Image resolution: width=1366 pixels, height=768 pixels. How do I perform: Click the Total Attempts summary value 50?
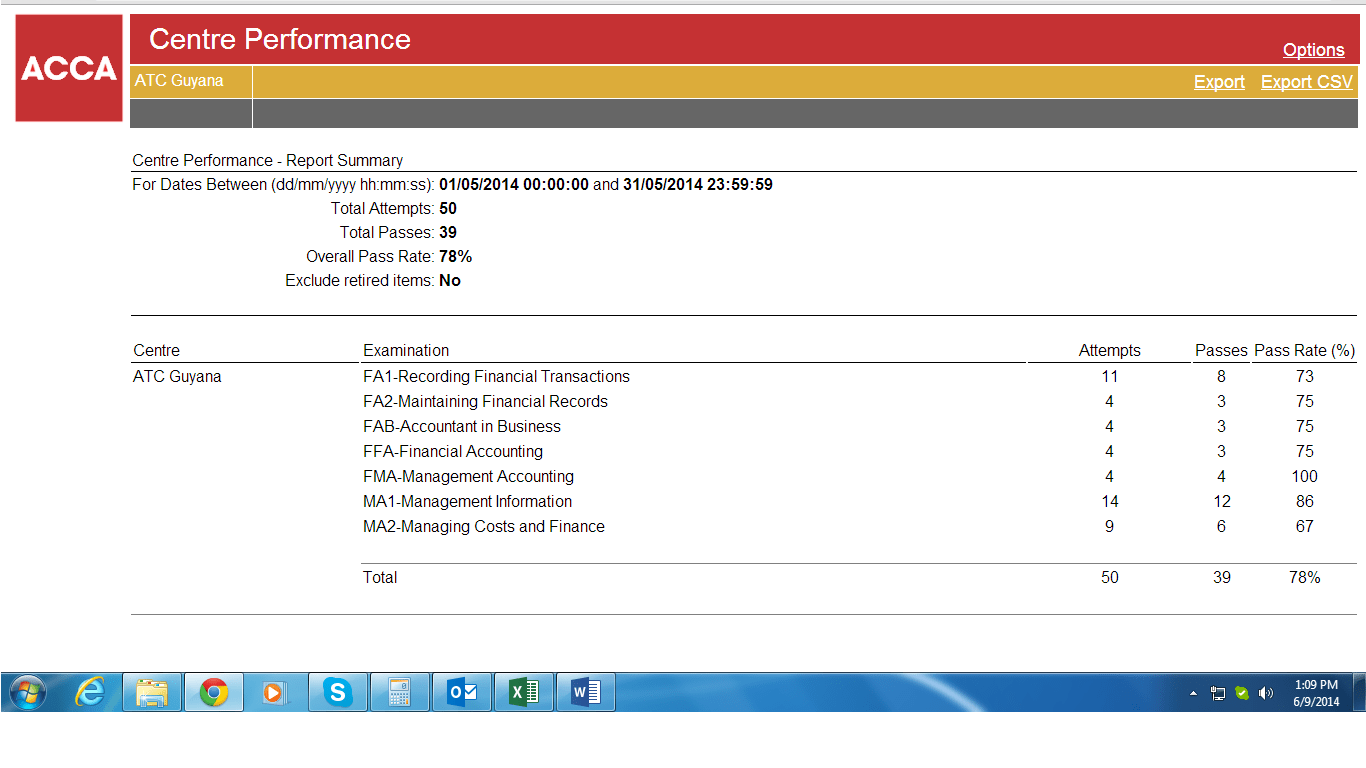pos(448,209)
